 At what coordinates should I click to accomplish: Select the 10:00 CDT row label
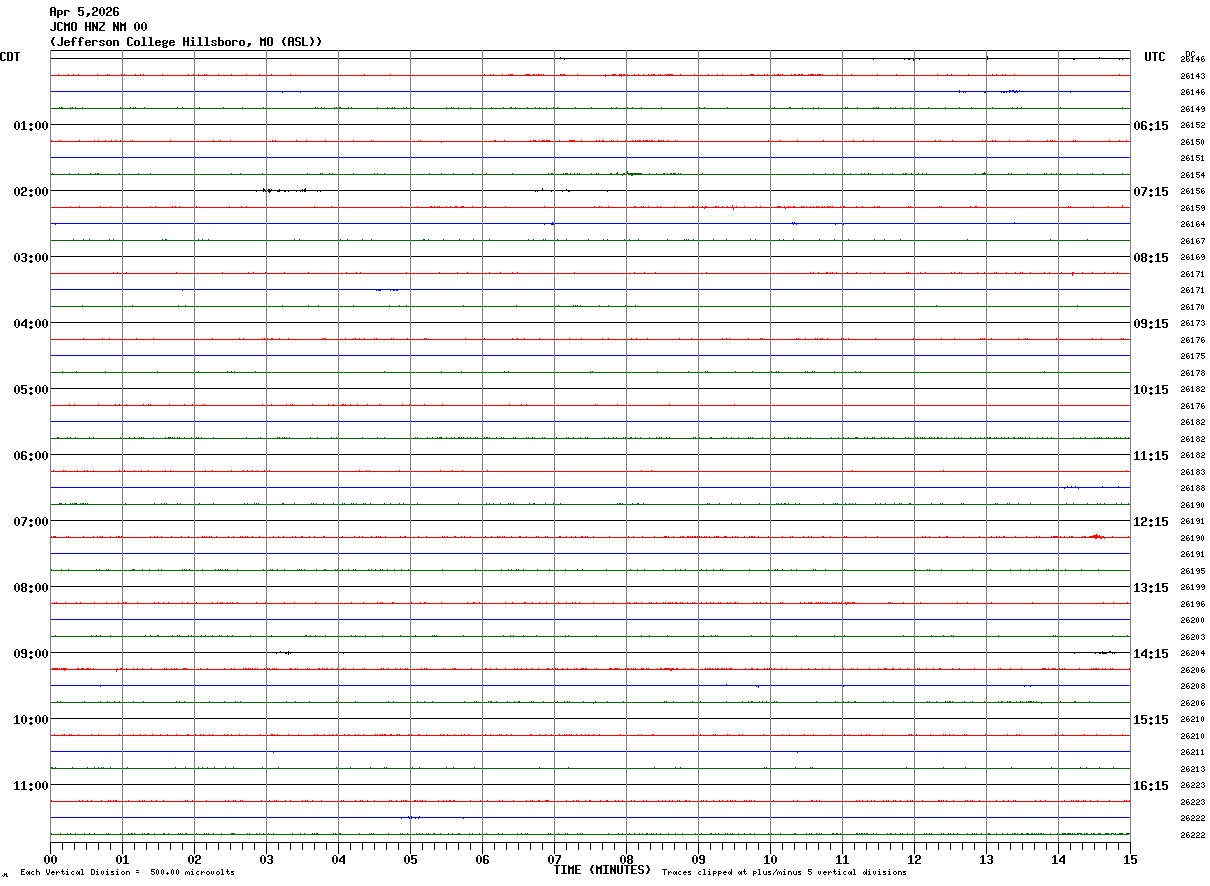click(x=30, y=719)
